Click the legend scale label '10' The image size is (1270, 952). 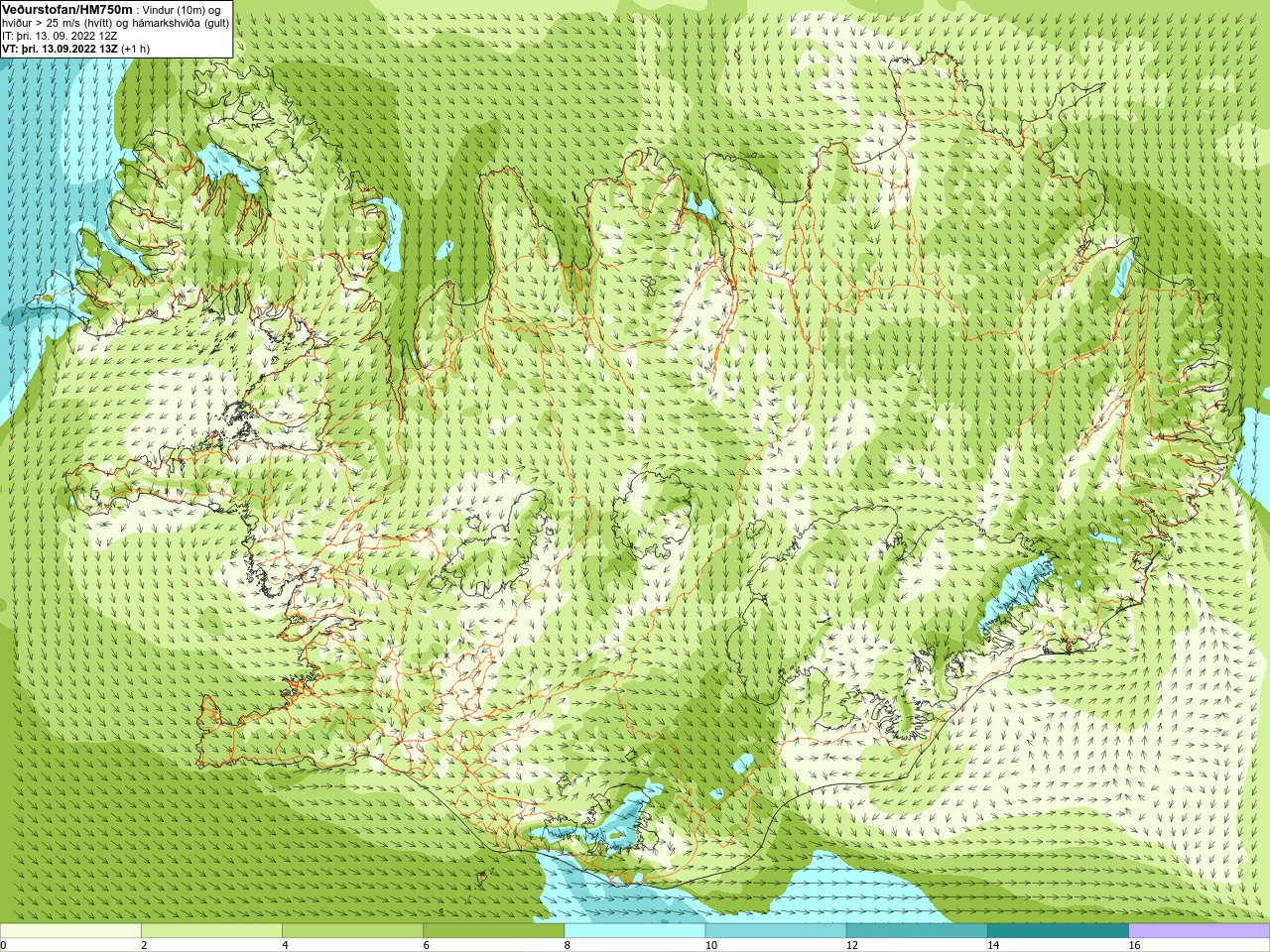[711, 945]
